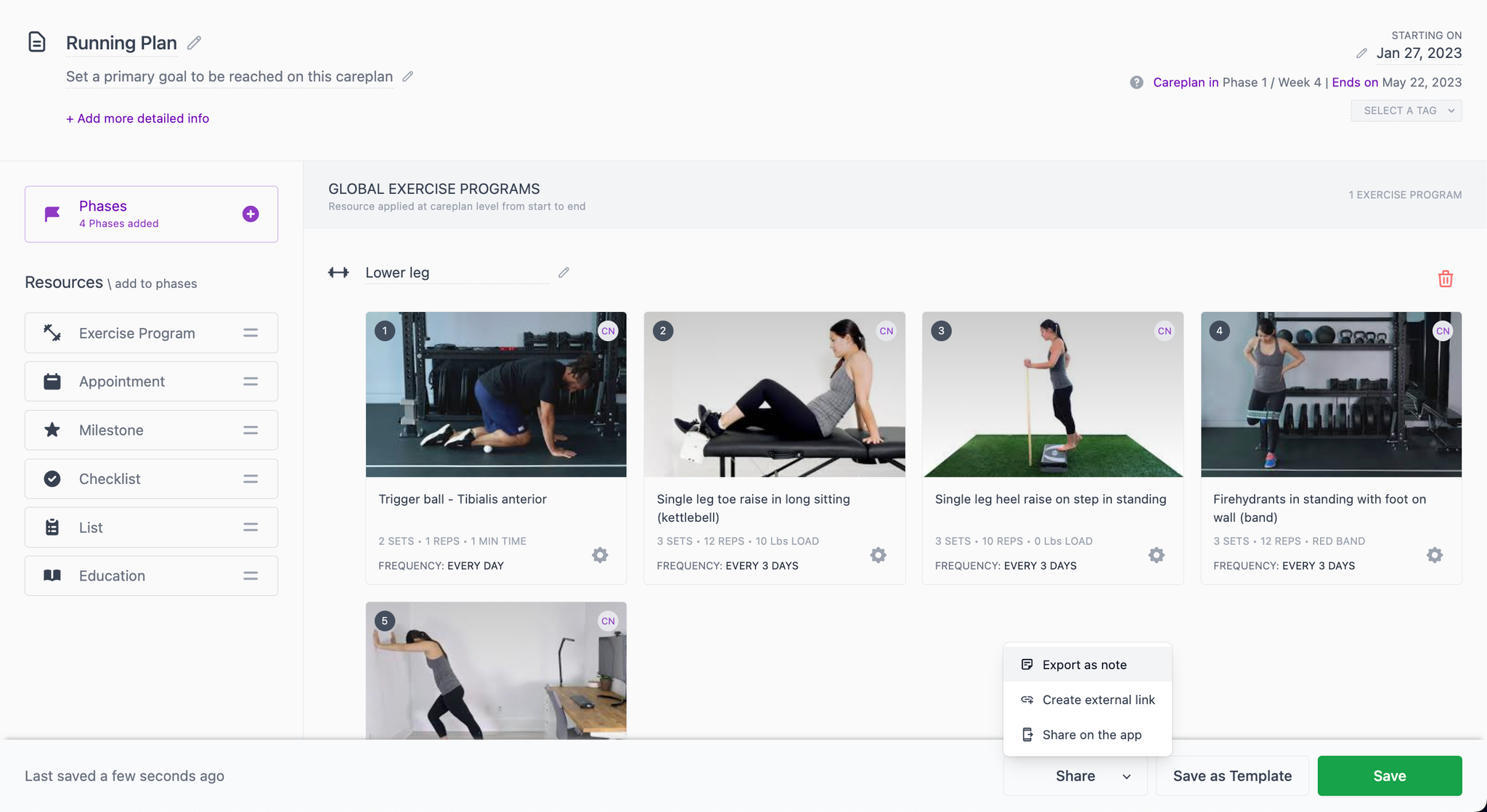Screen dimensions: 1487x812
Task: Click the Phases flag icon
Action: pyautogui.click(x=52, y=214)
